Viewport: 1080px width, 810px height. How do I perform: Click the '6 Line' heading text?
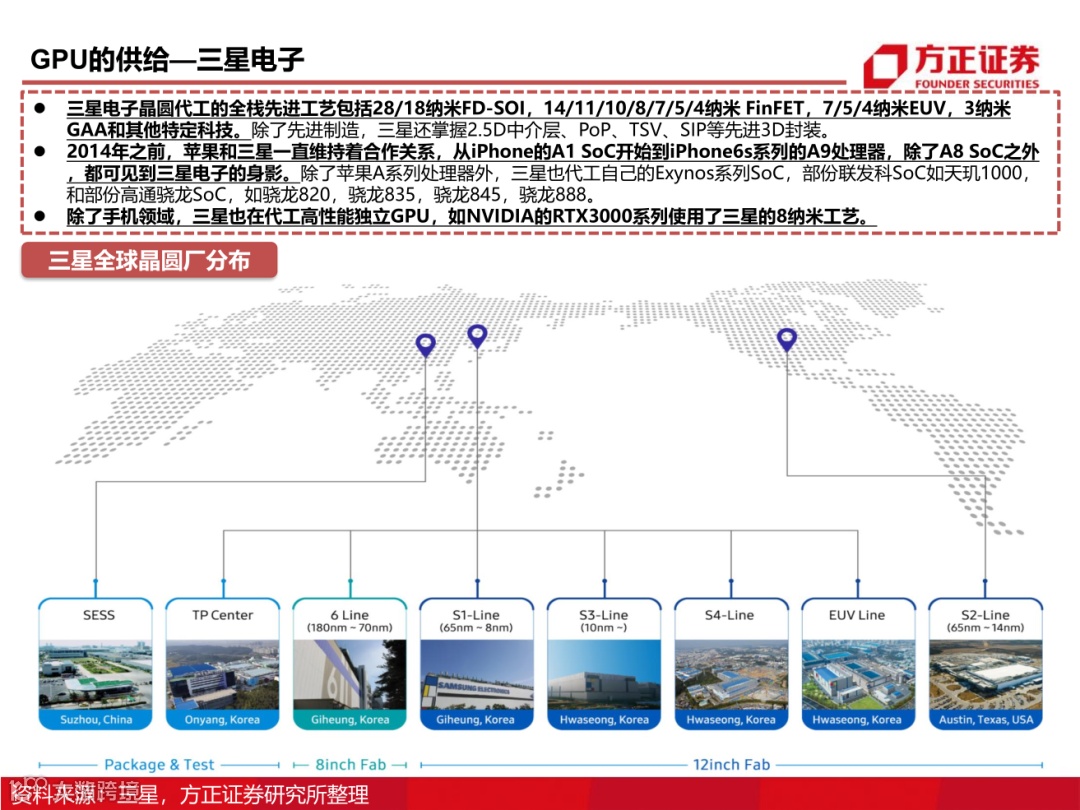350,614
